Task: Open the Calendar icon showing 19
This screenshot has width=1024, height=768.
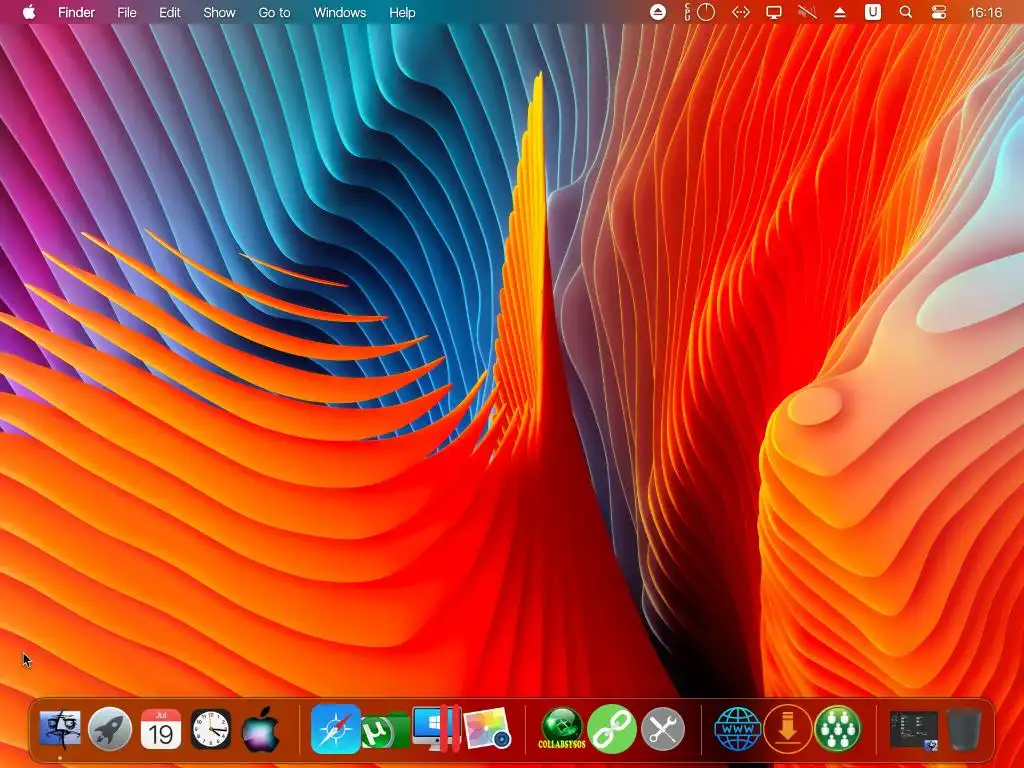Action: click(161, 729)
